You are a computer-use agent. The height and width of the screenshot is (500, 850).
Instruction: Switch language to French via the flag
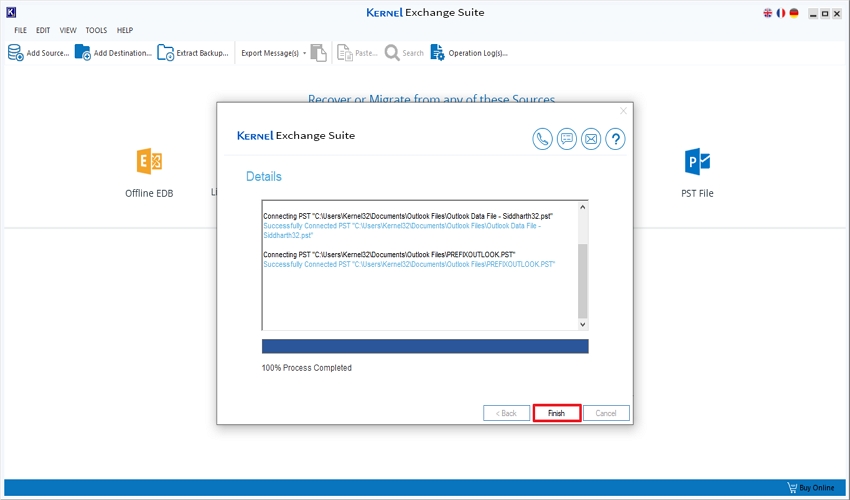(x=781, y=13)
